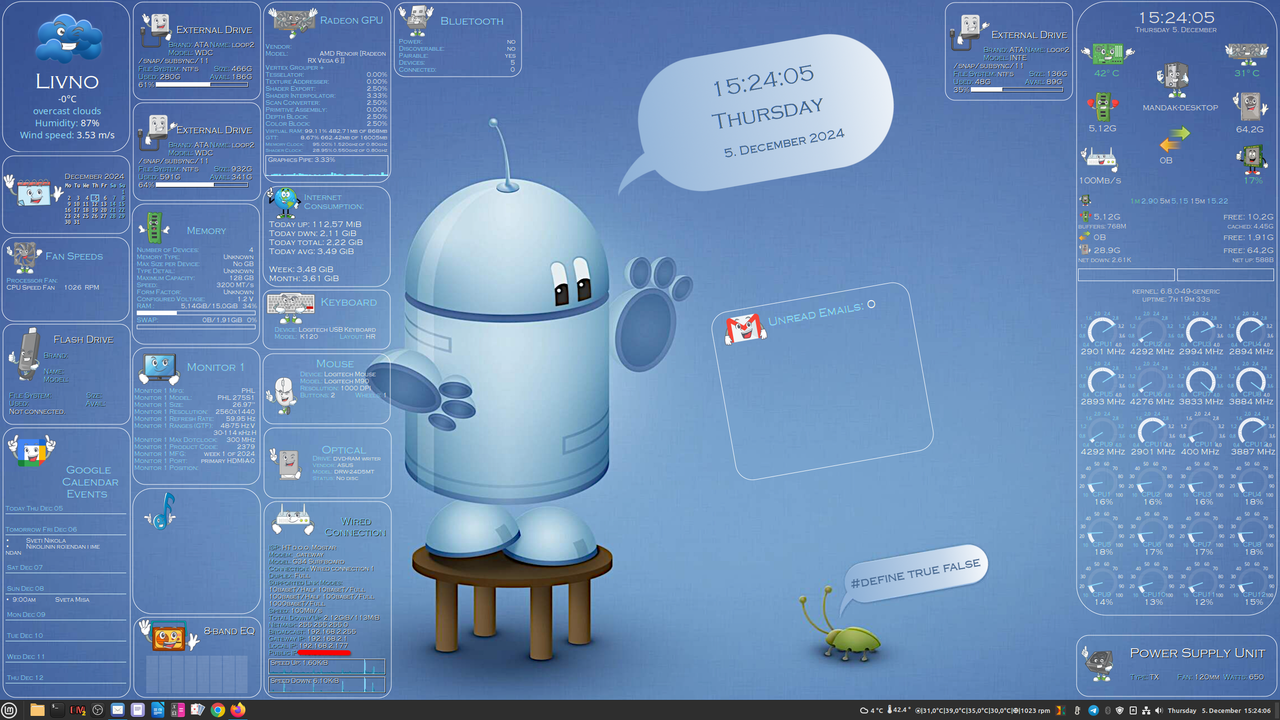Open the Linux Mint start menu
The width and height of the screenshot is (1280, 720).
click(x=9, y=710)
